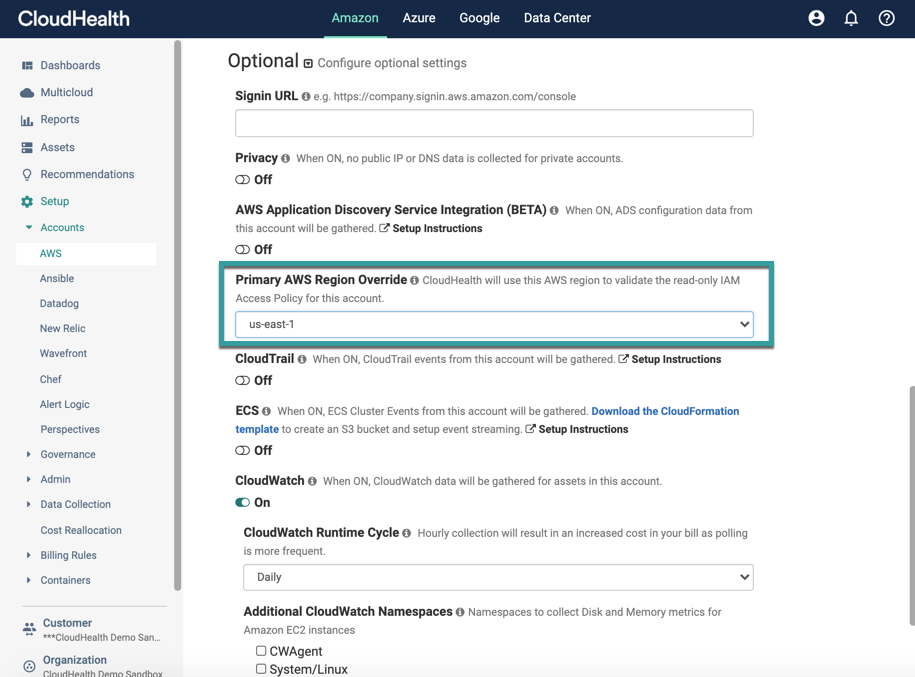Click the Multicloud cloud icon

pos(27,93)
